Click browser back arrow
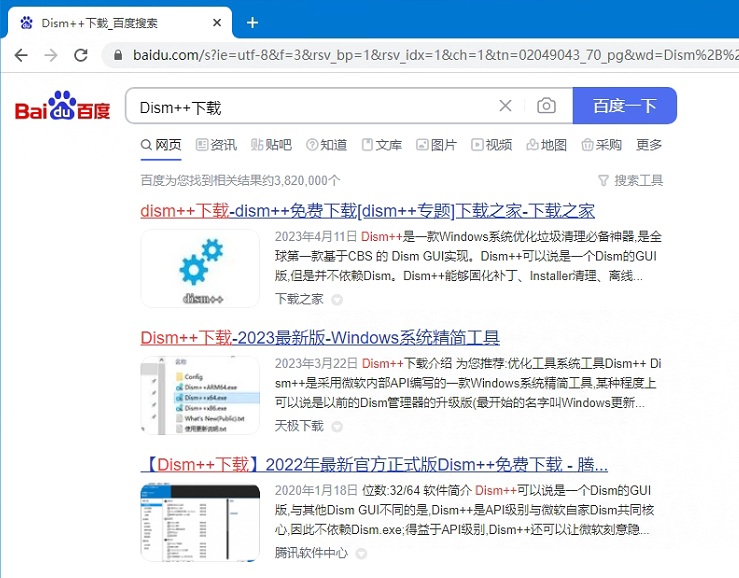739x578 pixels. pyautogui.click(x=21, y=54)
